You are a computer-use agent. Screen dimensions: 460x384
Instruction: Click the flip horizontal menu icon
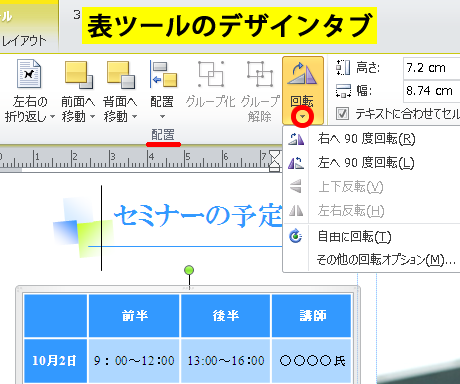coord(296,210)
